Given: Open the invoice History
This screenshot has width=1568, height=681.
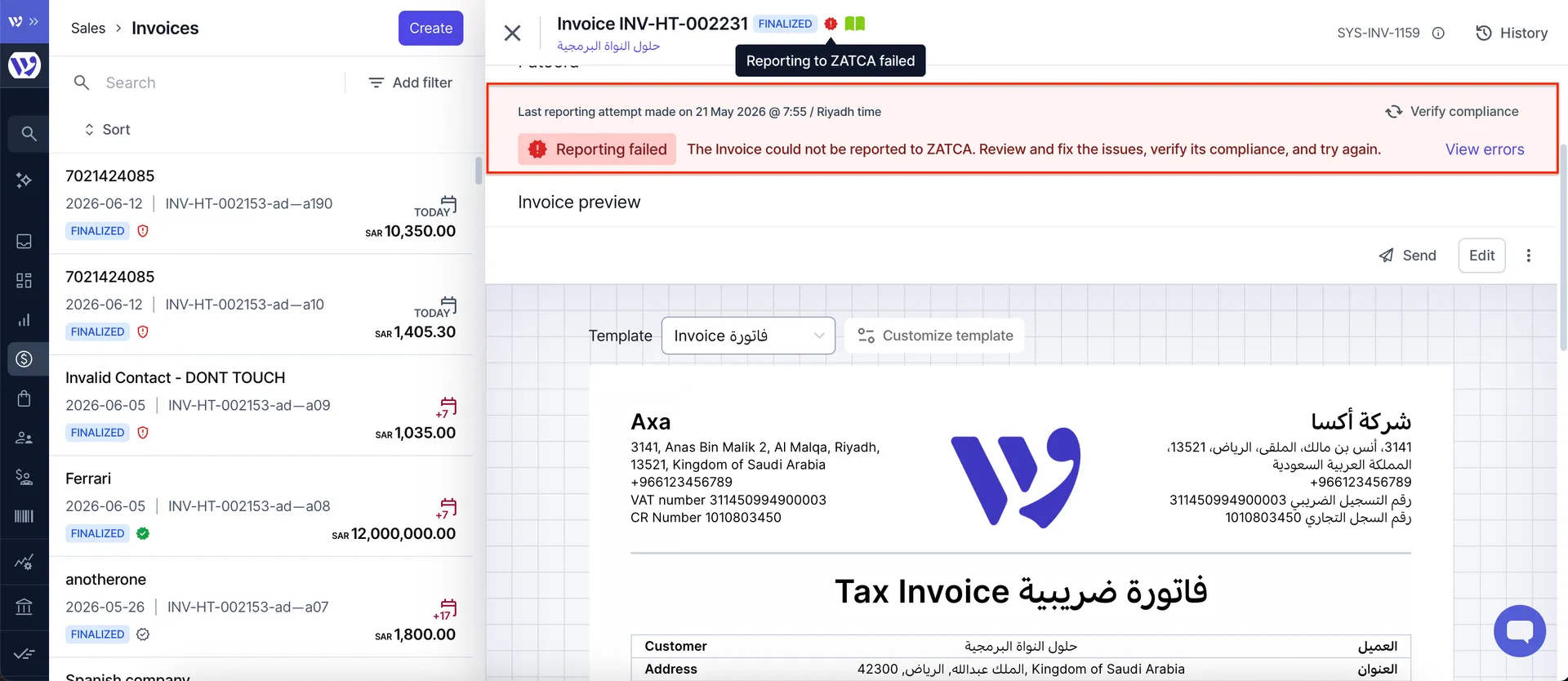Looking at the screenshot, I should pos(1512,33).
